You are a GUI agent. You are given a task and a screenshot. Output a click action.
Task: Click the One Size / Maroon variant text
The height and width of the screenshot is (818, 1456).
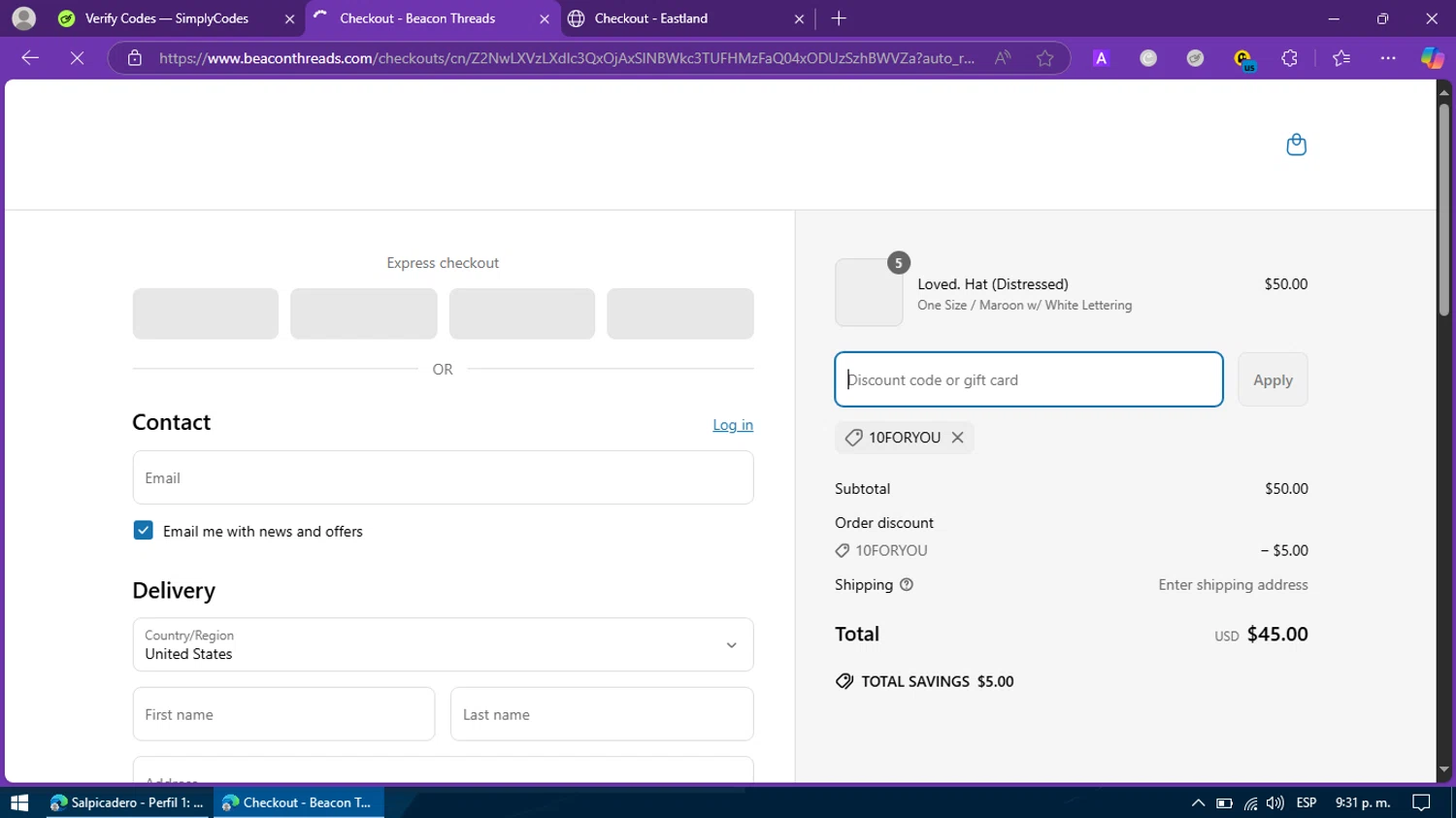(x=1024, y=305)
